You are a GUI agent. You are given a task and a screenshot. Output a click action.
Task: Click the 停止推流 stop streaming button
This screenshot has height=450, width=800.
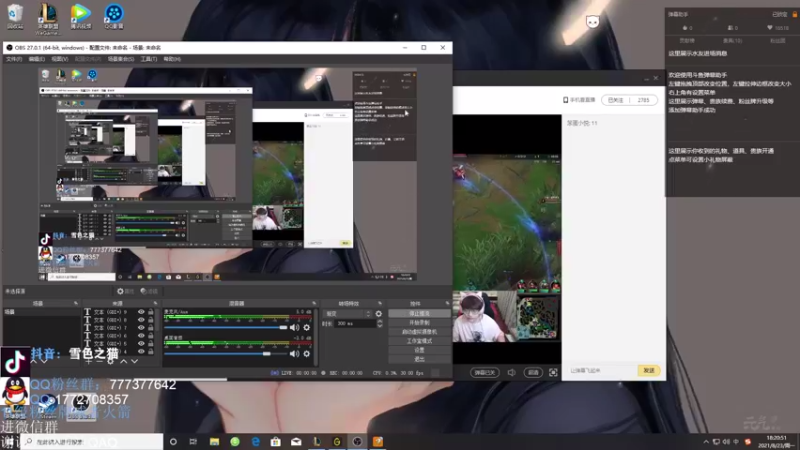[x=419, y=313]
